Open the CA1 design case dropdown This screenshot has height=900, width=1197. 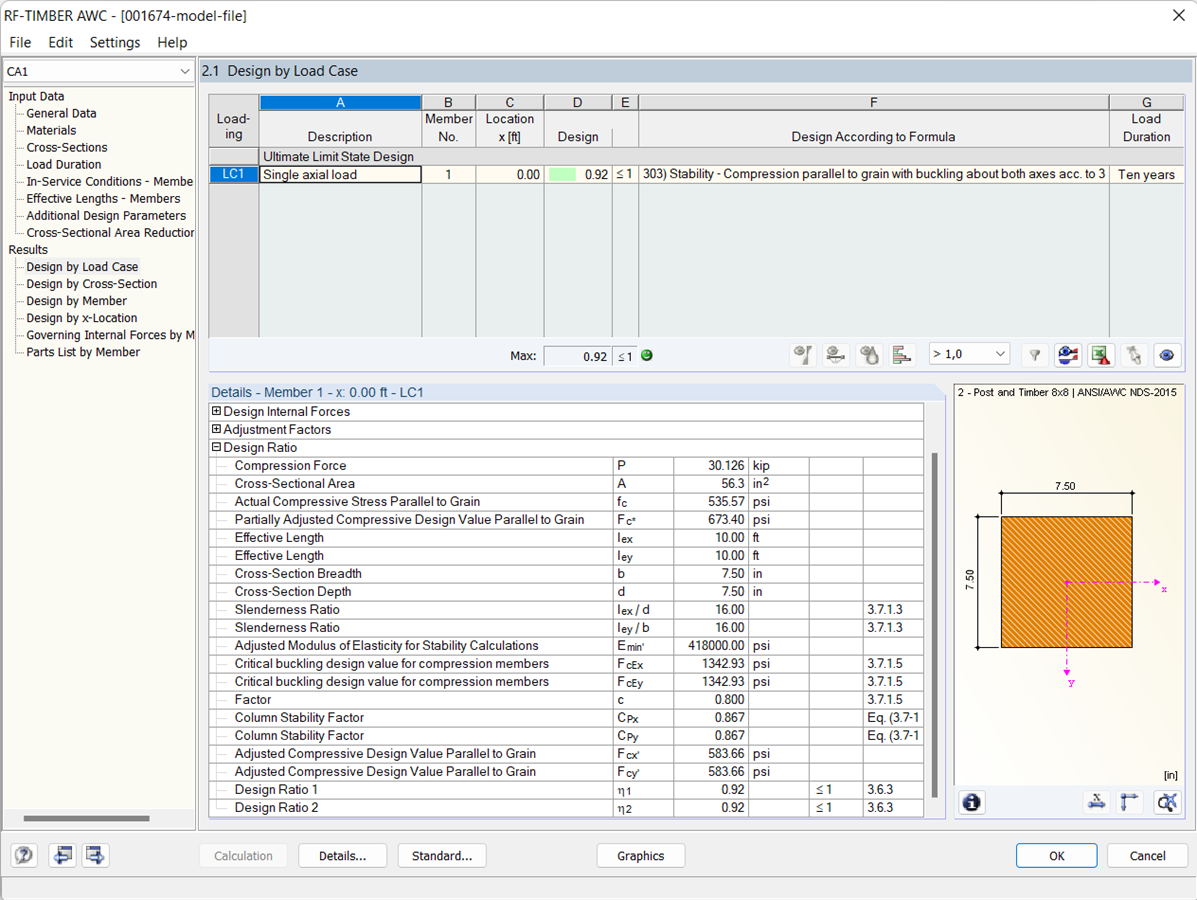[184, 72]
